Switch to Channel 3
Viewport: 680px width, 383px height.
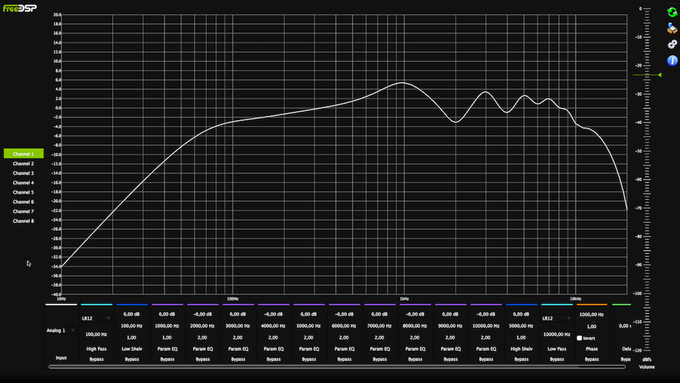(x=23, y=173)
